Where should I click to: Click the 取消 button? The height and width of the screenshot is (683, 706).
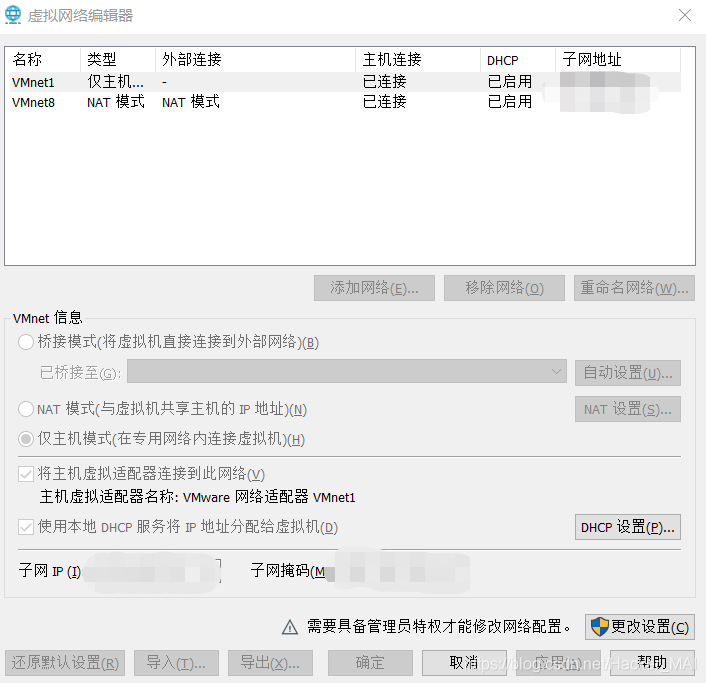[464, 663]
